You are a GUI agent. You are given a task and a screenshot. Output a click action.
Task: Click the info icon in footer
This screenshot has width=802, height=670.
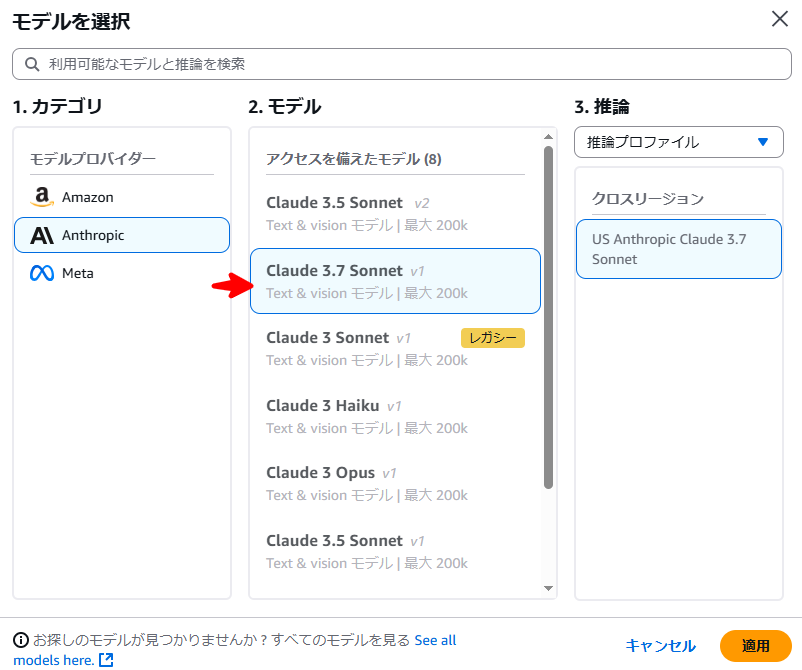click(x=20, y=640)
